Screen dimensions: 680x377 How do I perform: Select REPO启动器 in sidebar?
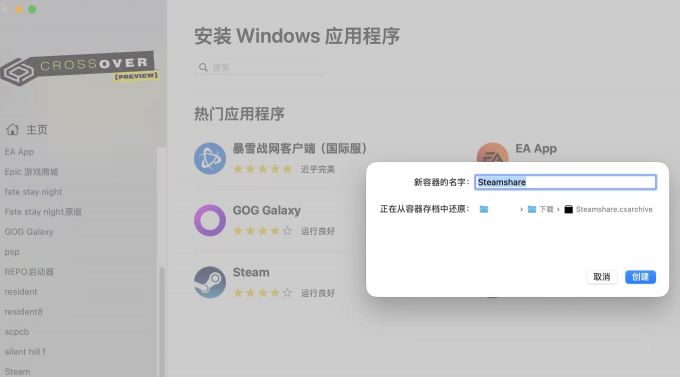tap(29, 272)
